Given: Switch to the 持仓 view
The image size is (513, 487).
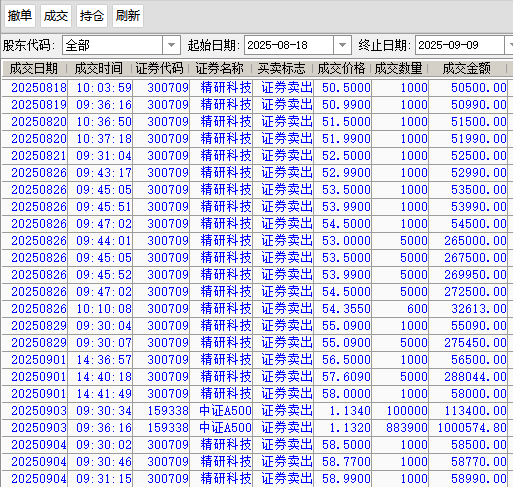Looking at the screenshot, I should tap(92, 16).
